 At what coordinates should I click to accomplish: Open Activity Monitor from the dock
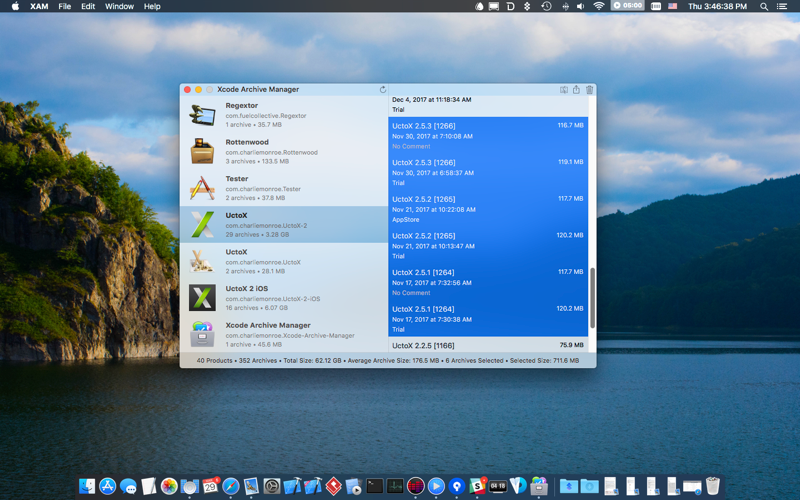[395, 486]
